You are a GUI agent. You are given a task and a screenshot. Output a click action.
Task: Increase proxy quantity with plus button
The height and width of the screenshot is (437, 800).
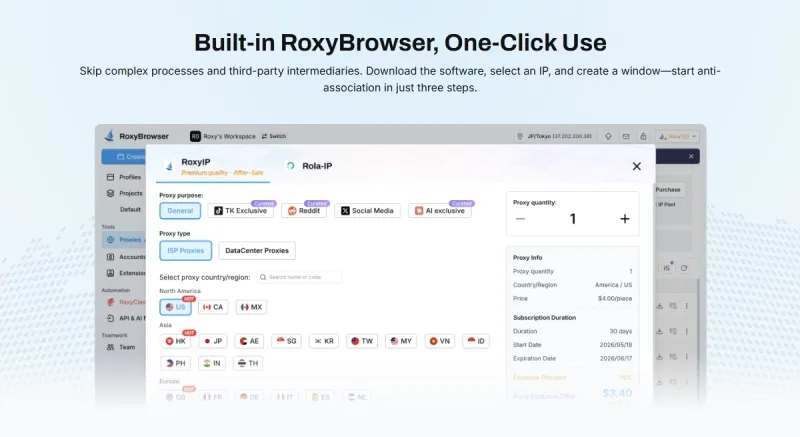[625, 219]
